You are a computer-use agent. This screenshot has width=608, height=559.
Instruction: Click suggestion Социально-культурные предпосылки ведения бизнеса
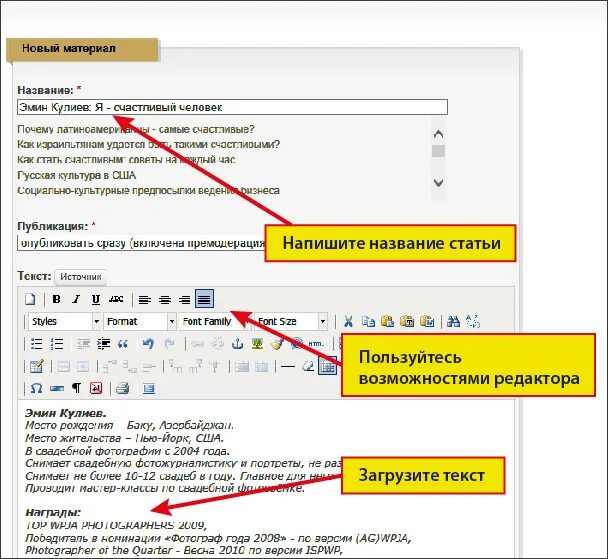[x=148, y=191]
